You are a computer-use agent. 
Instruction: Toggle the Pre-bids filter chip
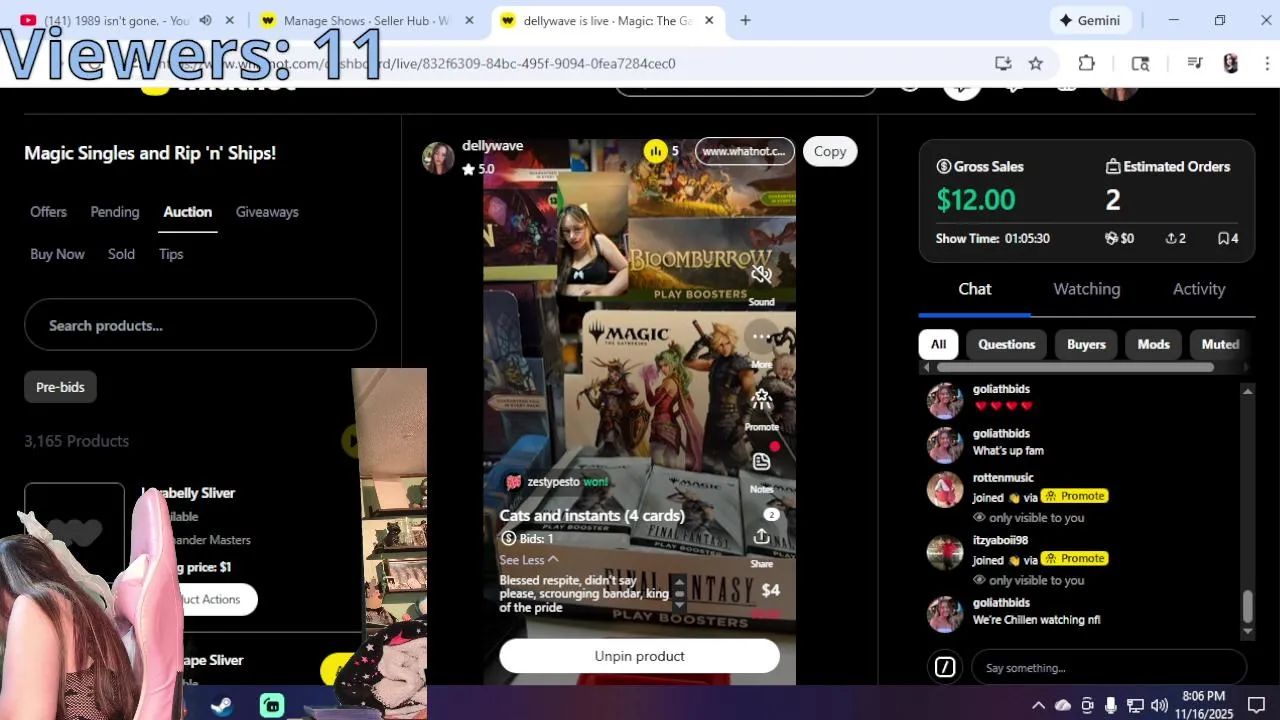pos(60,387)
